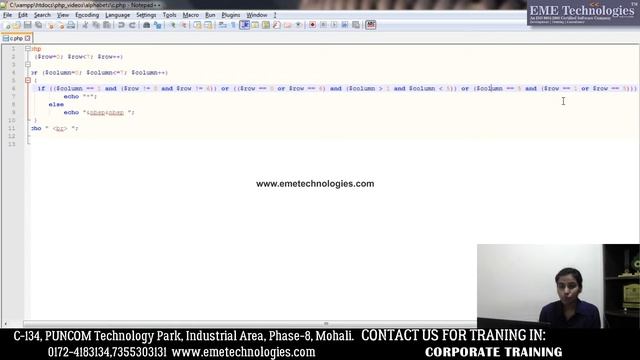Screen dimensions: 640x360
Task: Toggle the monitoring eye toolbar icon
Action: click(x=299, y=25)
